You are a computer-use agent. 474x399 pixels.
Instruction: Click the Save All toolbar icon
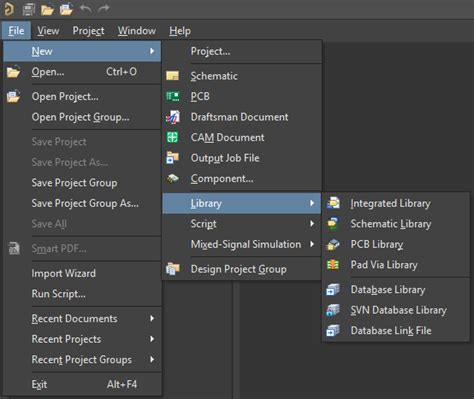pos(29,9)
